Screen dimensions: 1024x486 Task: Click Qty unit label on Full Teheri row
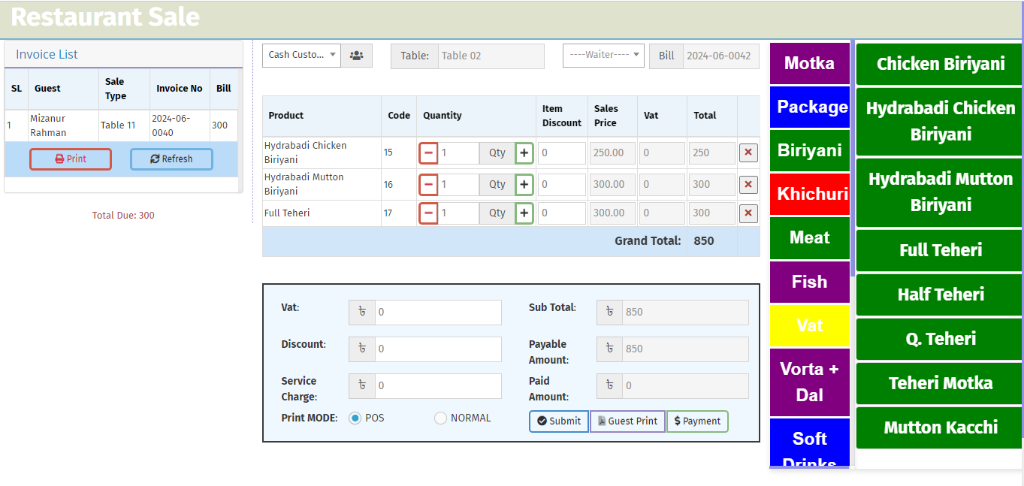(x=498, y=213)
